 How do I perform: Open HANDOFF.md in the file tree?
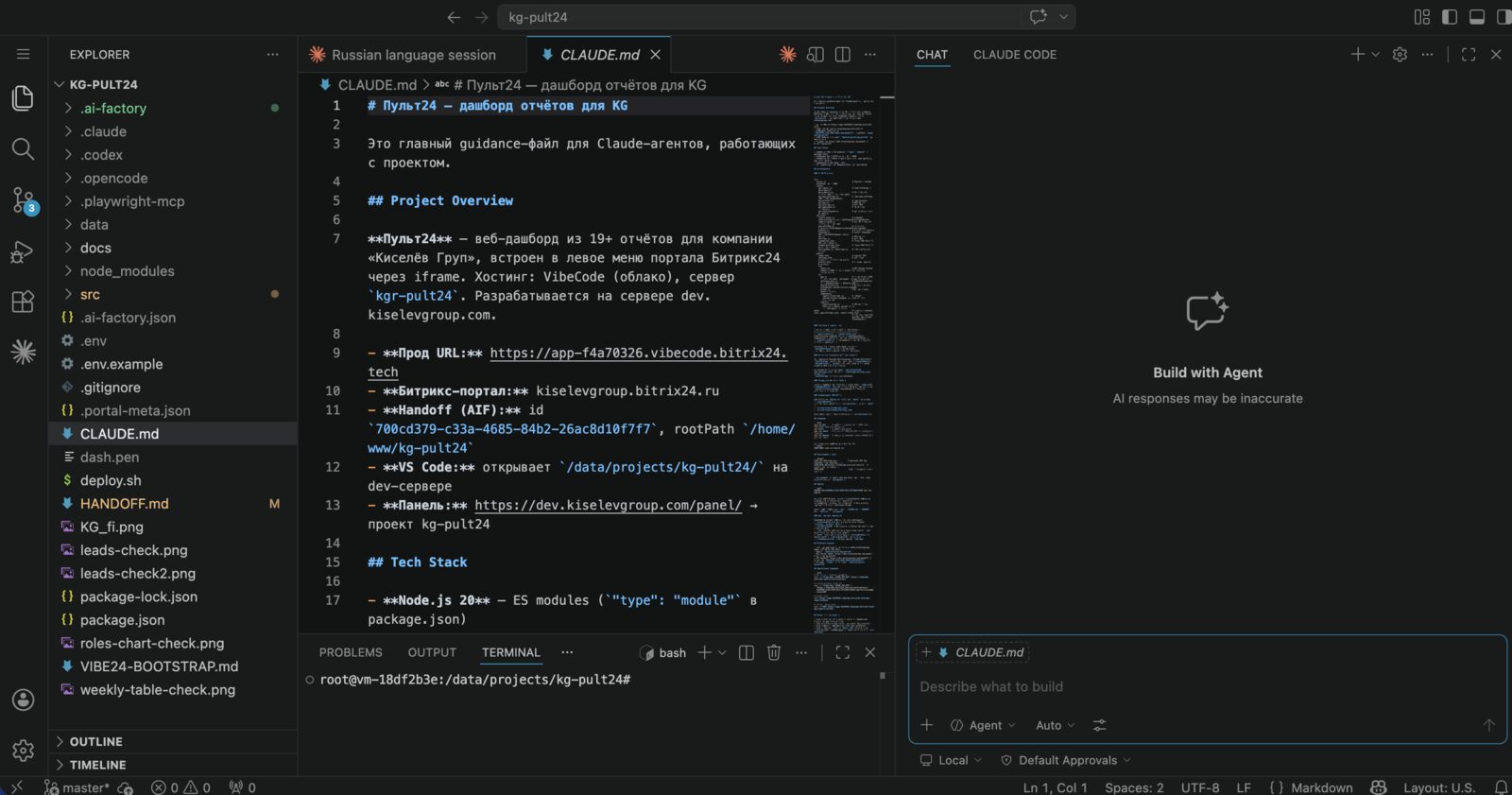point(173,504)
